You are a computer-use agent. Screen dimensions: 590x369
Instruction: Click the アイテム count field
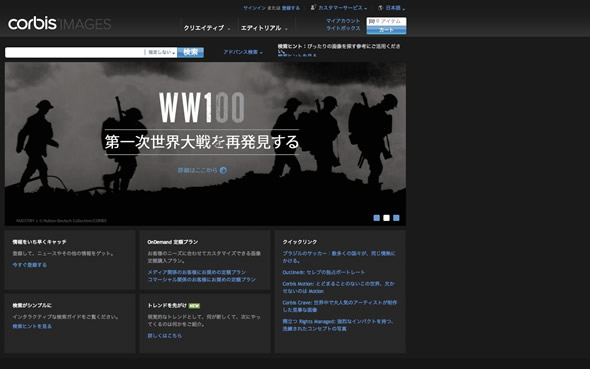tap(386, 22)
